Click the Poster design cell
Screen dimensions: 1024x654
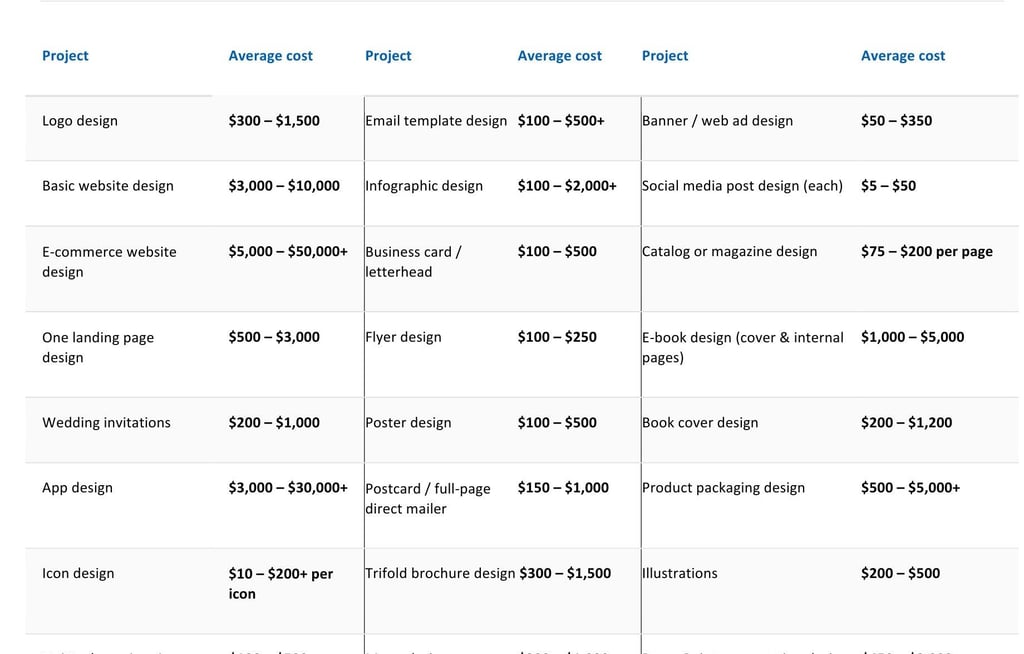[408, 423]
